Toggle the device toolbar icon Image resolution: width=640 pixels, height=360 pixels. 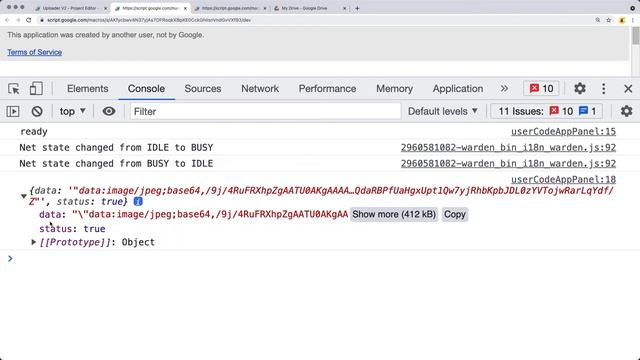click(x=36, y=89)
